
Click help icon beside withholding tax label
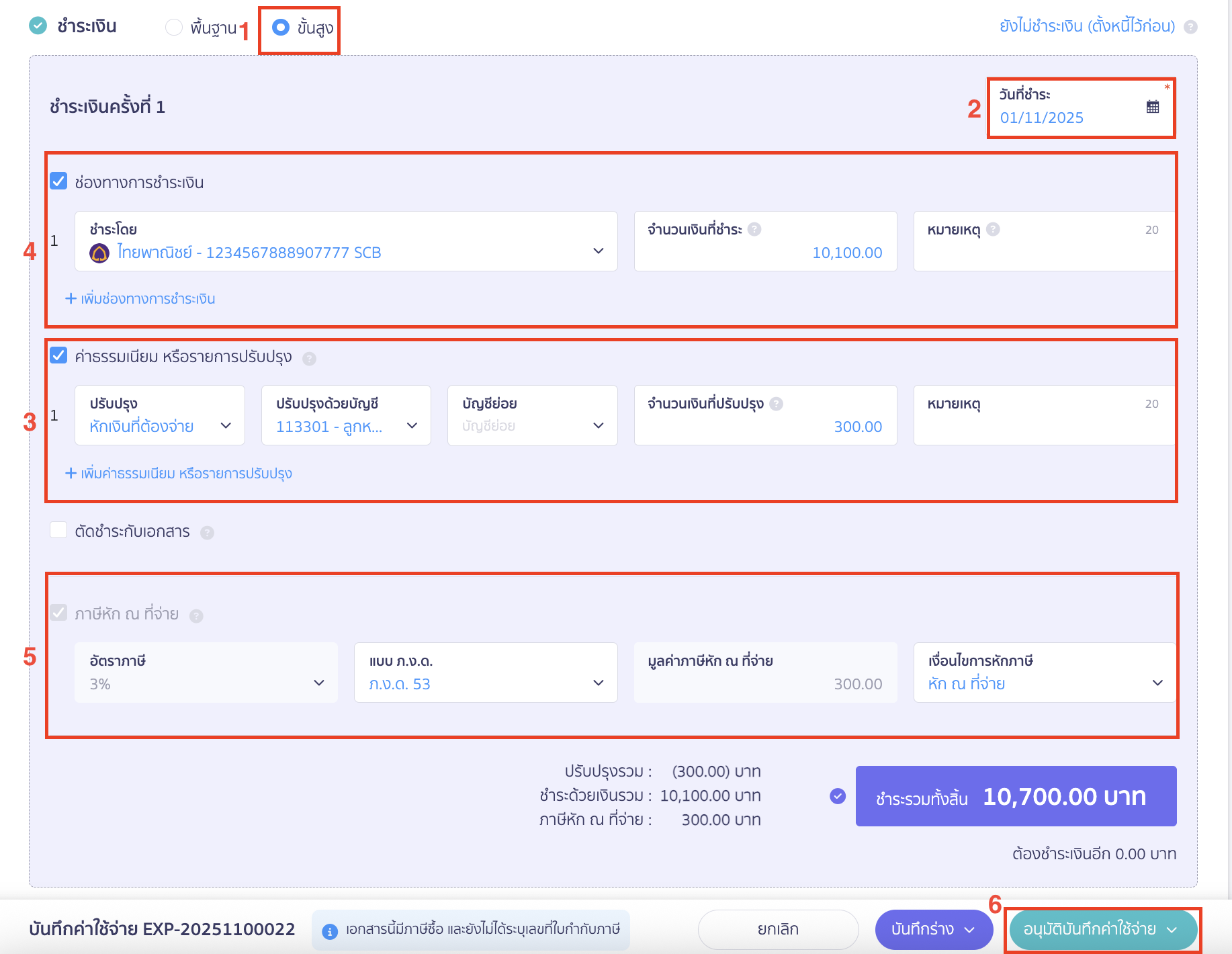pos(196,615)
